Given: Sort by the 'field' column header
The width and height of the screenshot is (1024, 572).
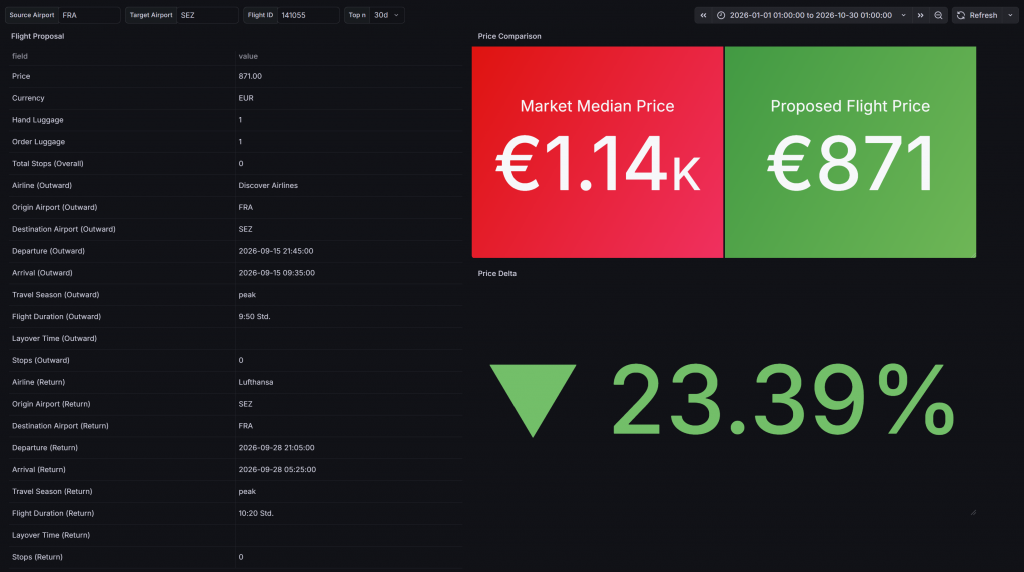Looking at the screenshot, I should [x=20, y=56].
